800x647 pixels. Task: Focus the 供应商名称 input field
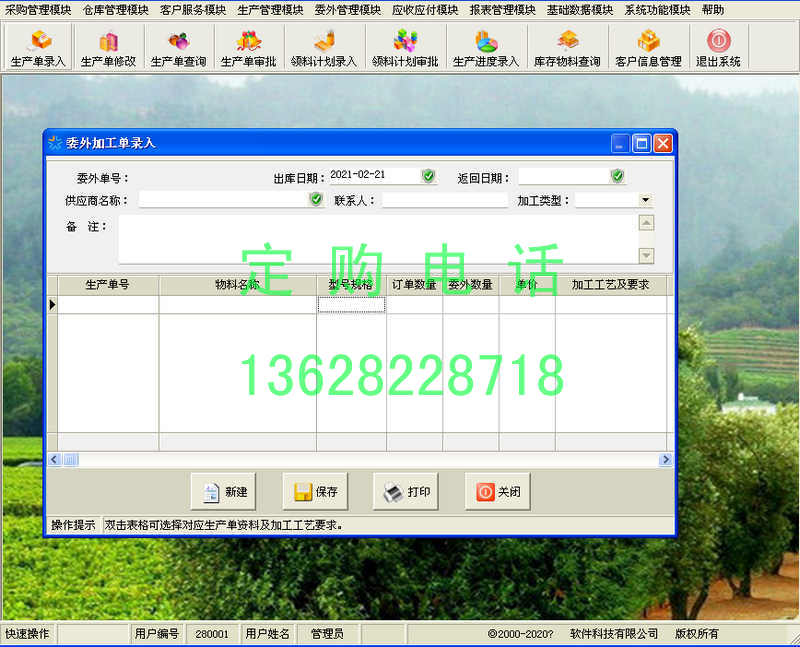(223, 200)
